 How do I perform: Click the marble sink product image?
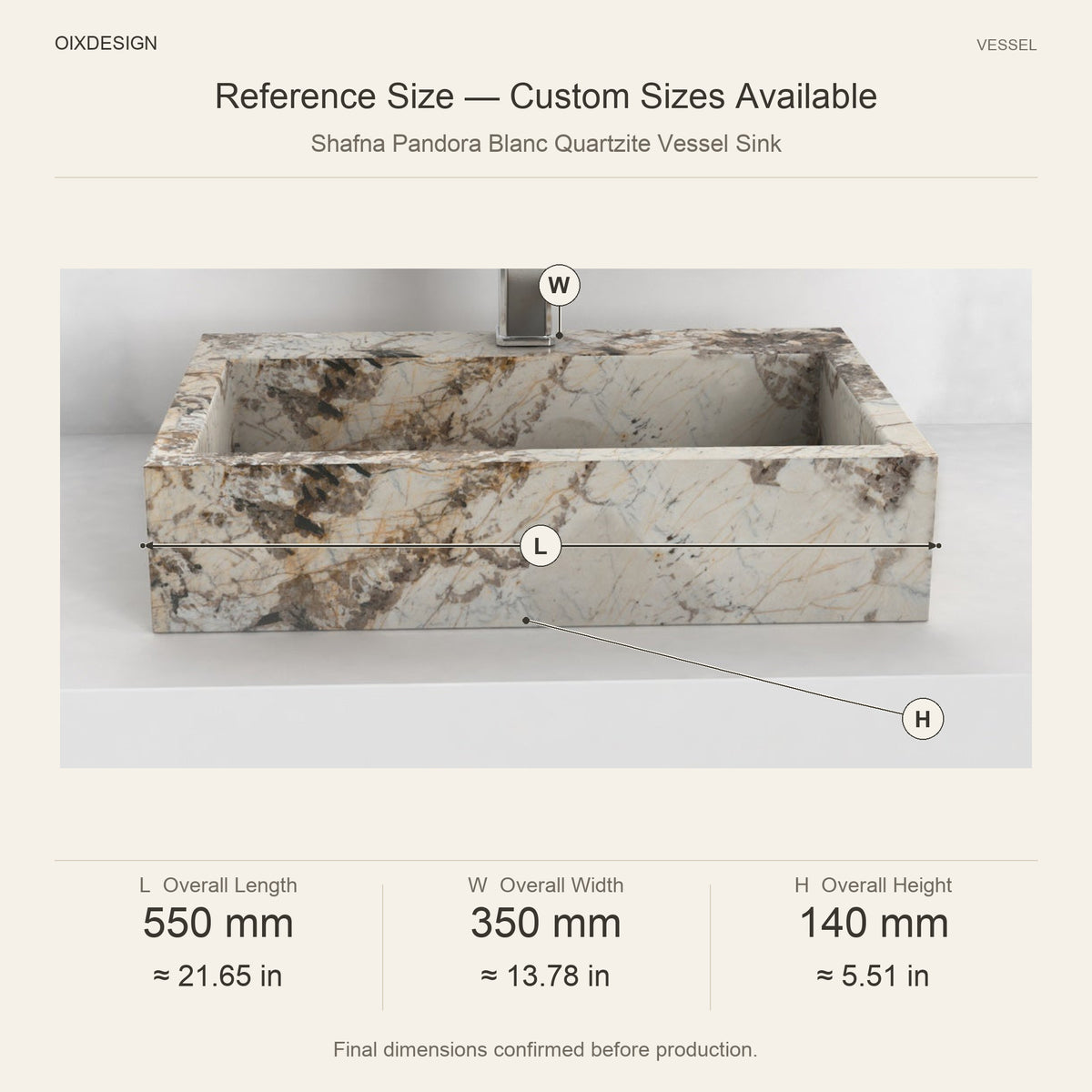pos(546,518)
